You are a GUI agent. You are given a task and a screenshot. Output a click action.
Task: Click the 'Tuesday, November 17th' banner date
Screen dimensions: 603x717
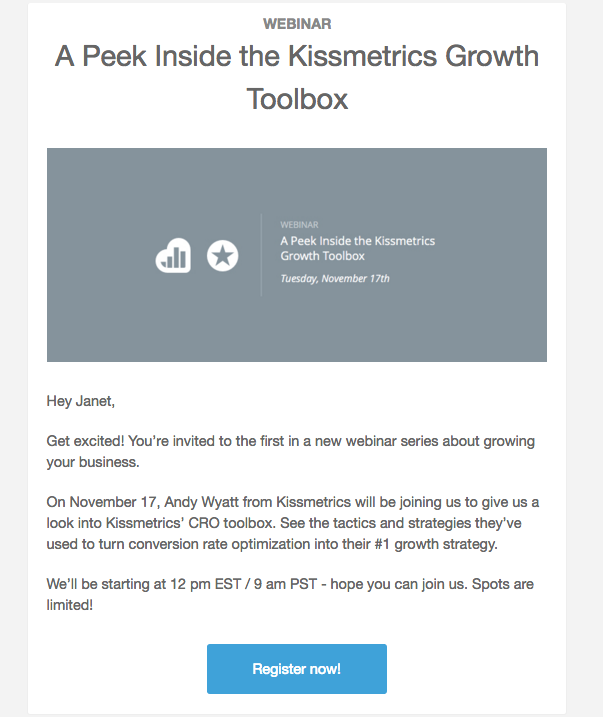coord(334,278)
